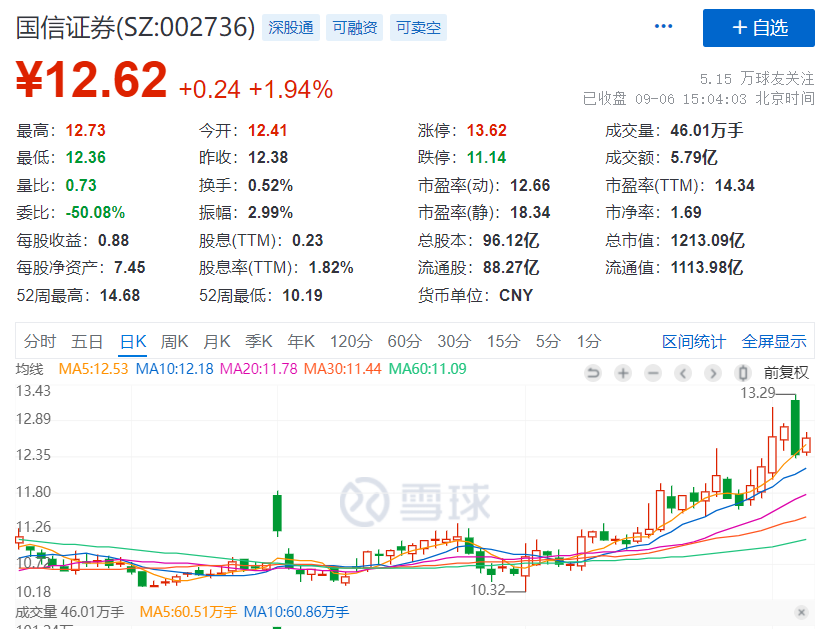Switch to 15分 interval tab

[x=503, y=341]
